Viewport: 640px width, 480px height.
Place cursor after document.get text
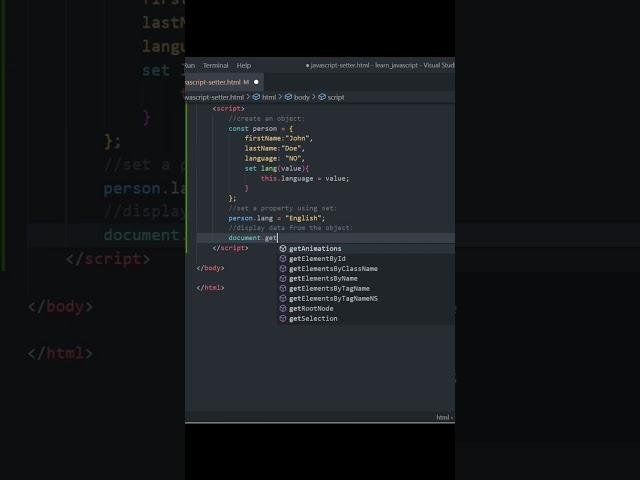coord(277,238)
